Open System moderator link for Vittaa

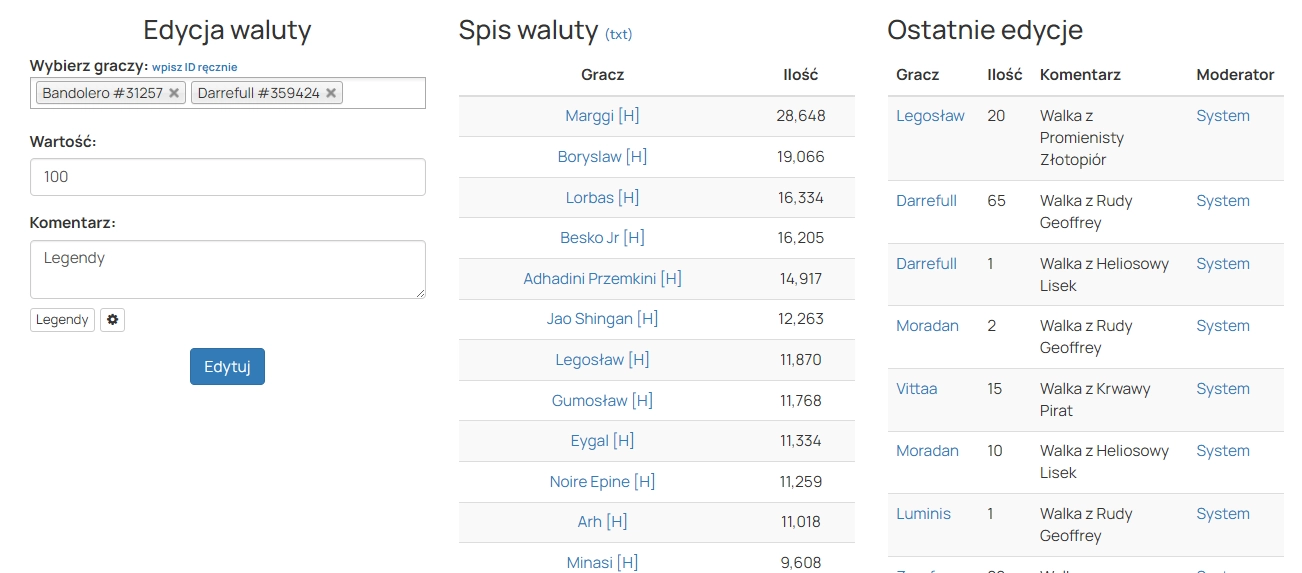tap(1222, 389)
